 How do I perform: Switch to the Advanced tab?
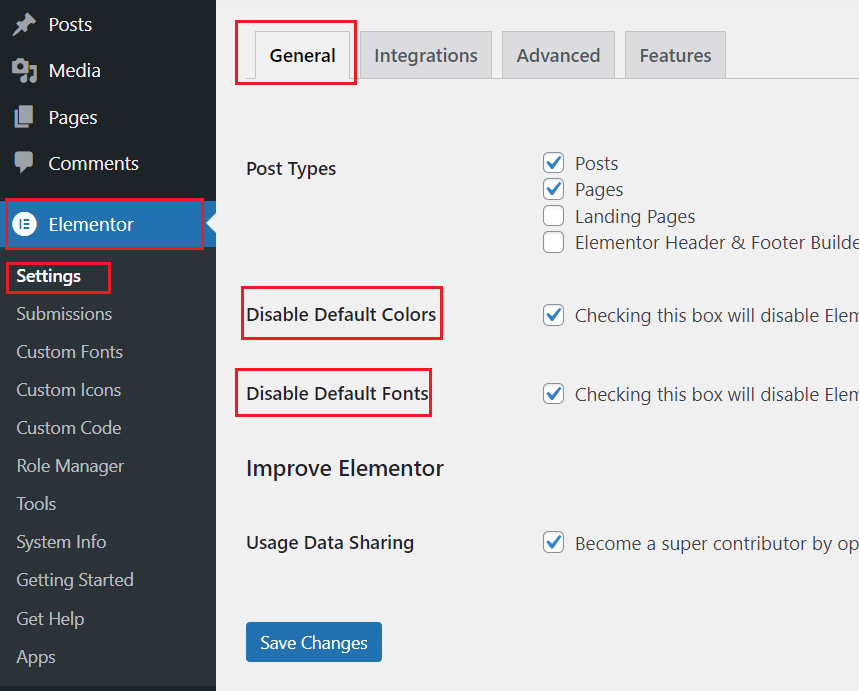tap(558, 55)
